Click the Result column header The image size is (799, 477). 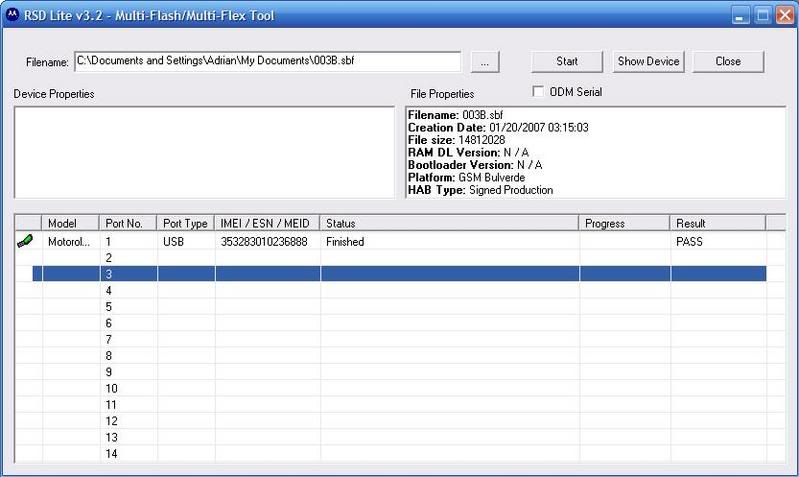pyautogui.click(x=717, y=223)
